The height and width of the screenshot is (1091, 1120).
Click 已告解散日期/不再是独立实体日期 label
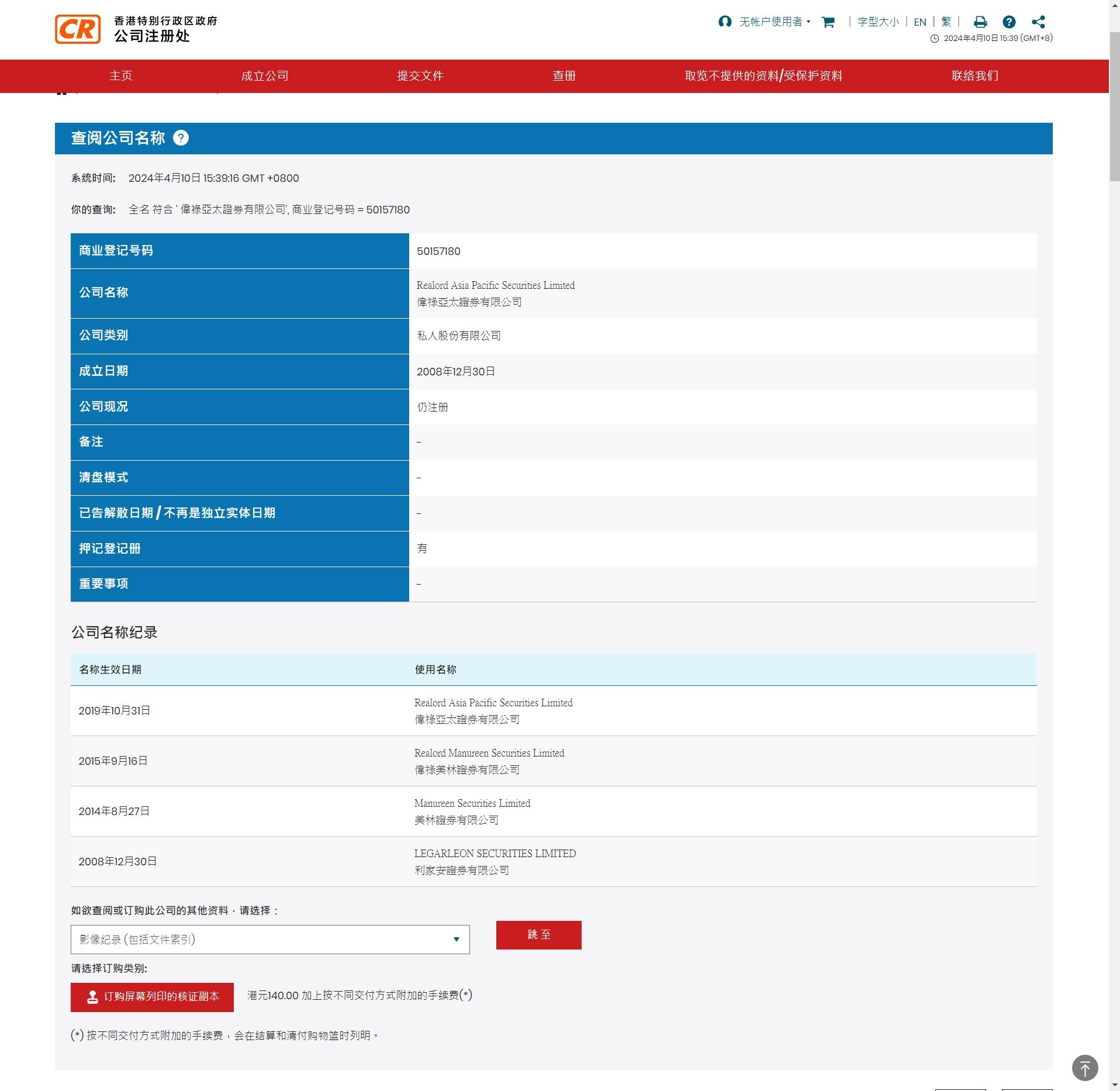click(177, 513)
